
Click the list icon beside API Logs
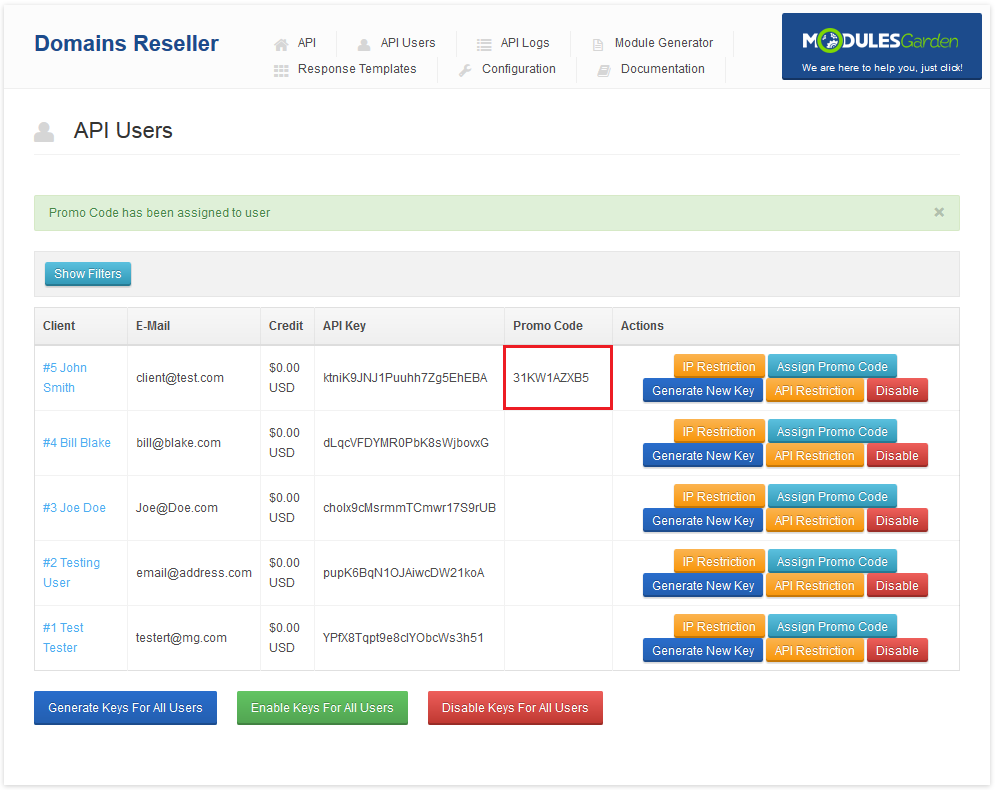[x=484, y=45]
